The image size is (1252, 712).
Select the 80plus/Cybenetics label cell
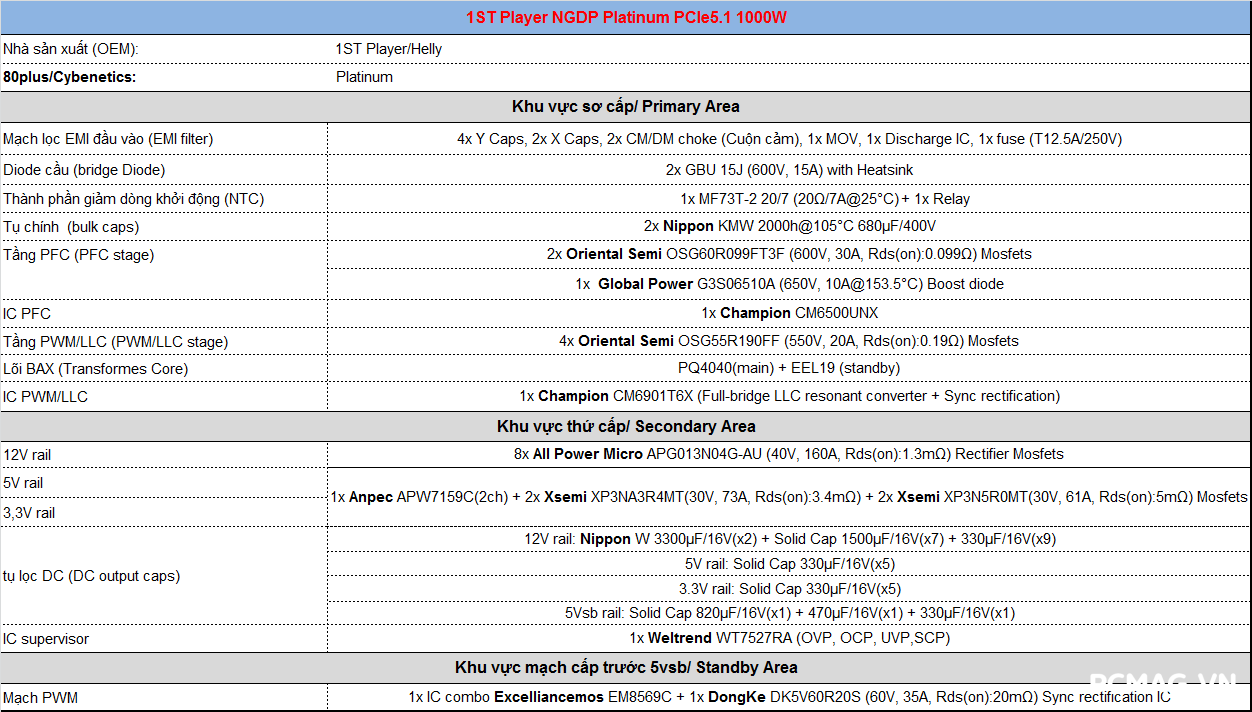(x=69, y=77)
